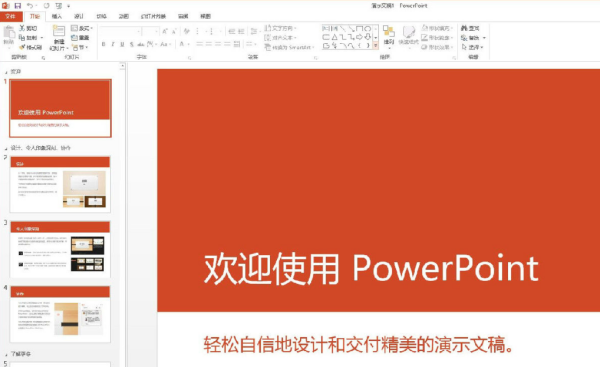Toggle Bold formatting
Screen dimensions: 600x367
point(103,44)
